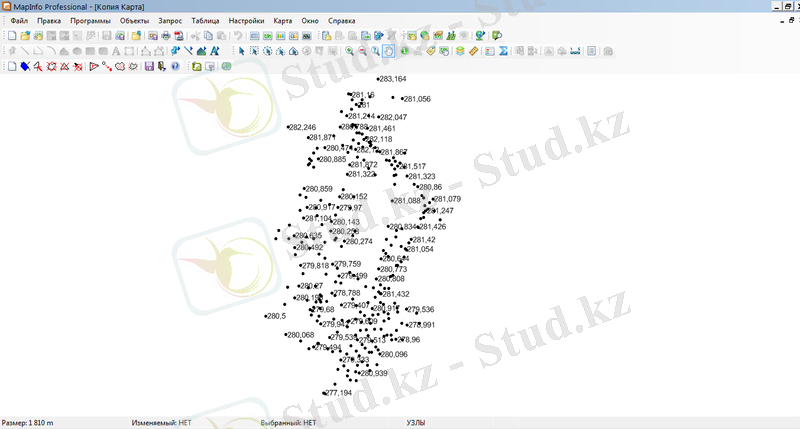Screen dimensions: 800x429
Task: Click the green map search icon
Action: 497,36
